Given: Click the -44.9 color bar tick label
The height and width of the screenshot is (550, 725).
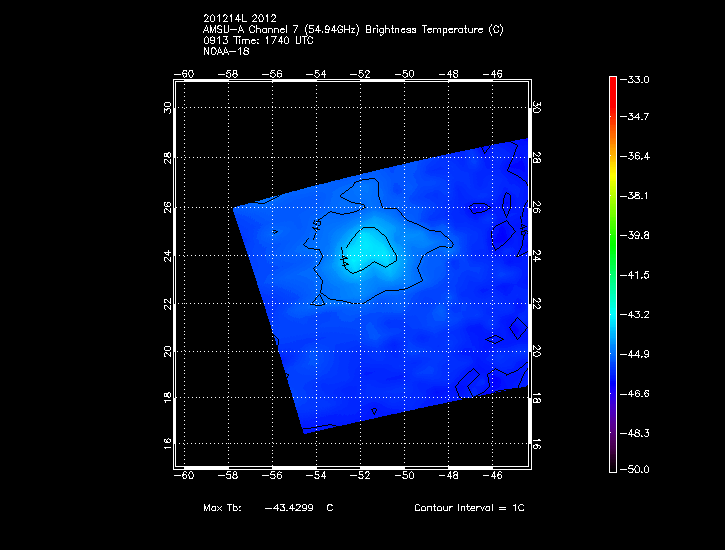Looking at the screenshot, I should coord(636,354).
